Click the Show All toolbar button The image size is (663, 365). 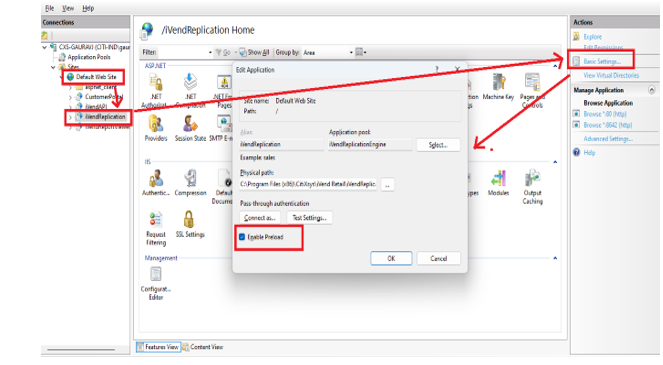pyautogui.click(x=254, y=52)
